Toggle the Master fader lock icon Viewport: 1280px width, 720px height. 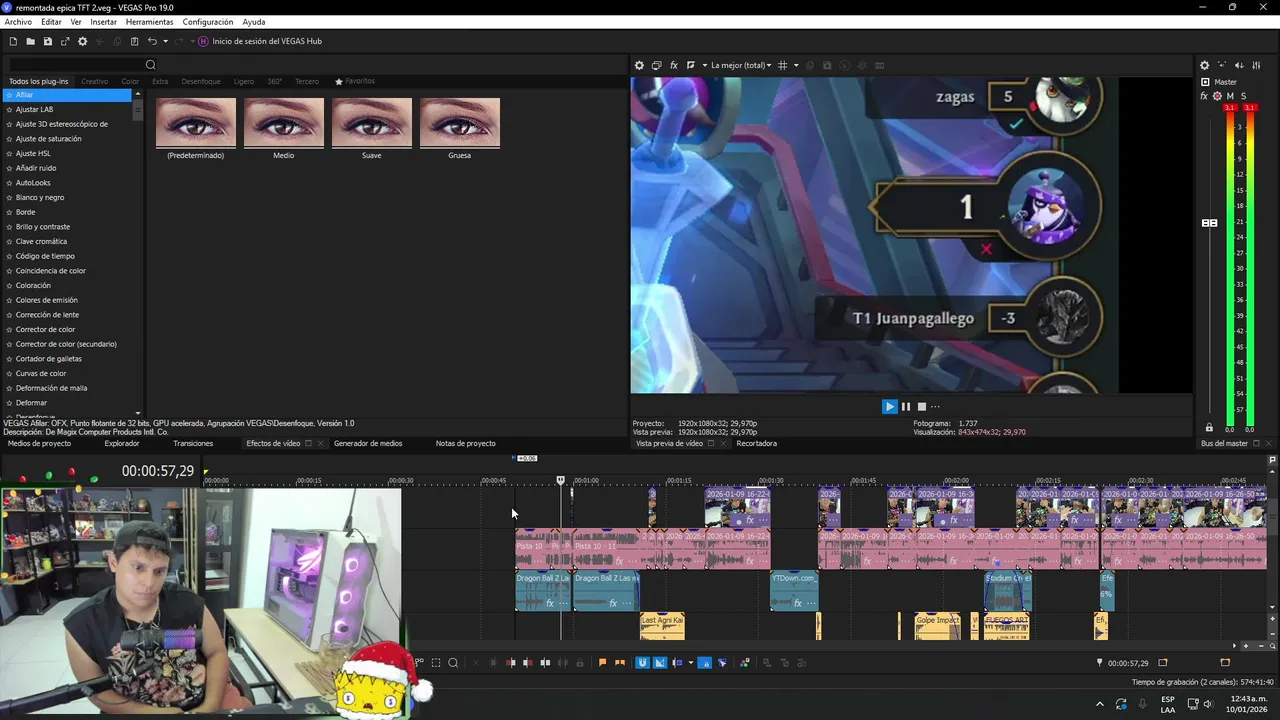1209,428
